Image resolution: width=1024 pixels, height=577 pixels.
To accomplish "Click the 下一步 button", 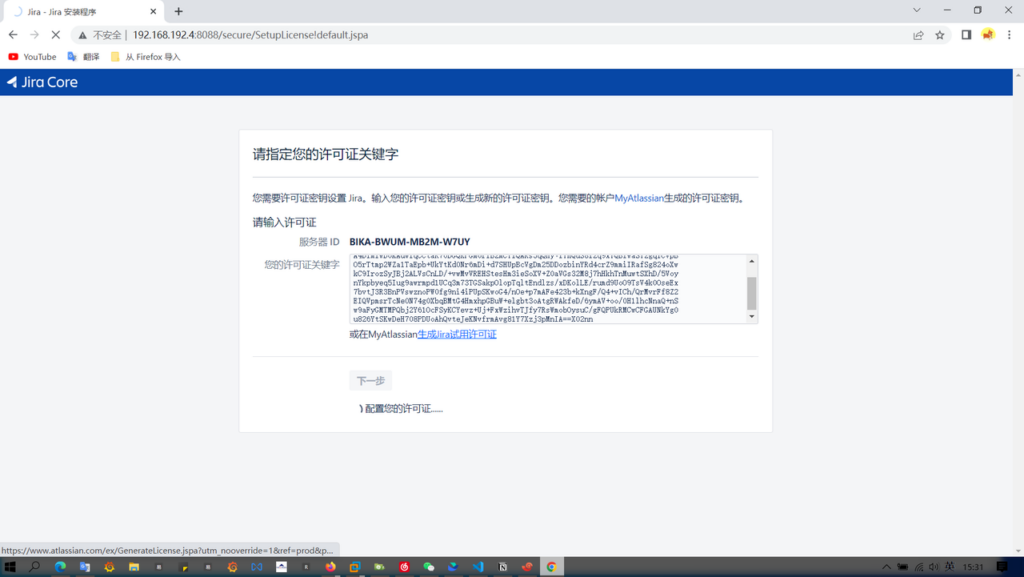I will (x=370, y=380).
